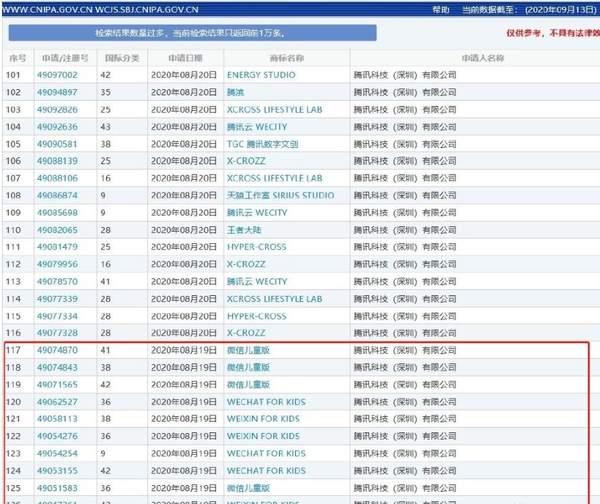600x504 pixels.
Task: Open X-CROZZ trademark in row 116
Action: pyautogui.click(x=246, y=333)
